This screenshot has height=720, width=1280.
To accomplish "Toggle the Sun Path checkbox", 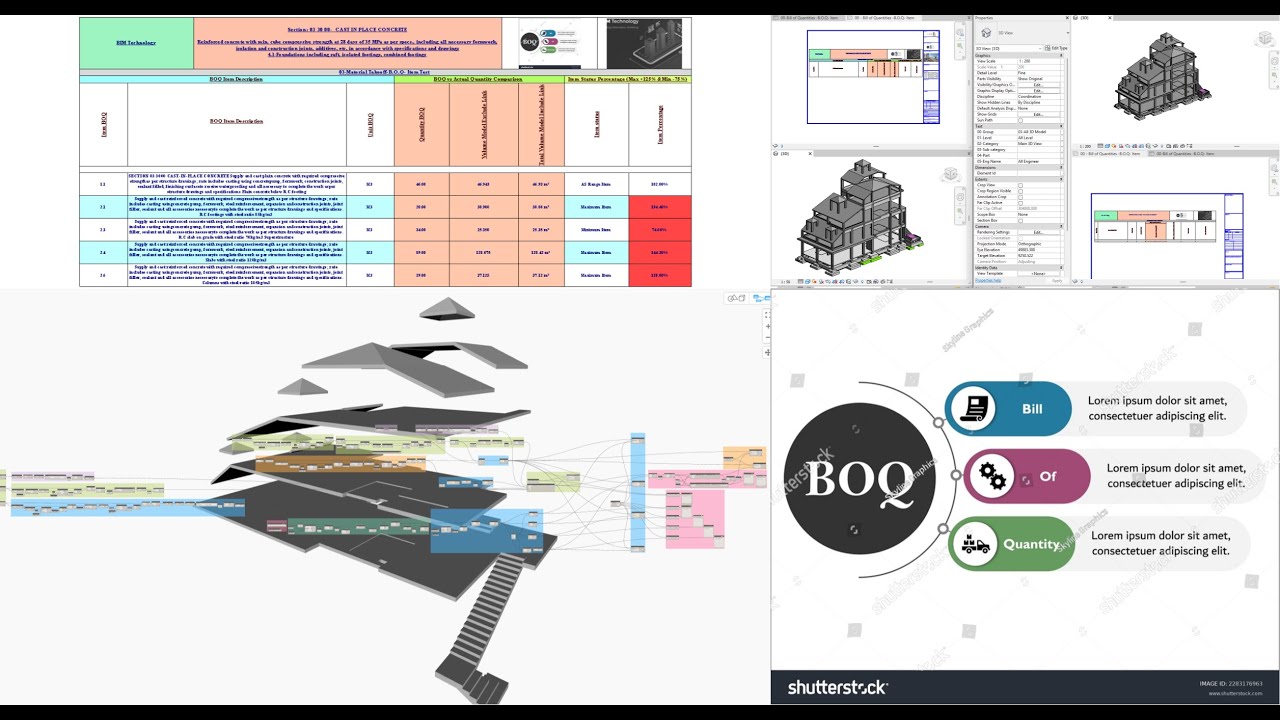I will pos(1021,120).
